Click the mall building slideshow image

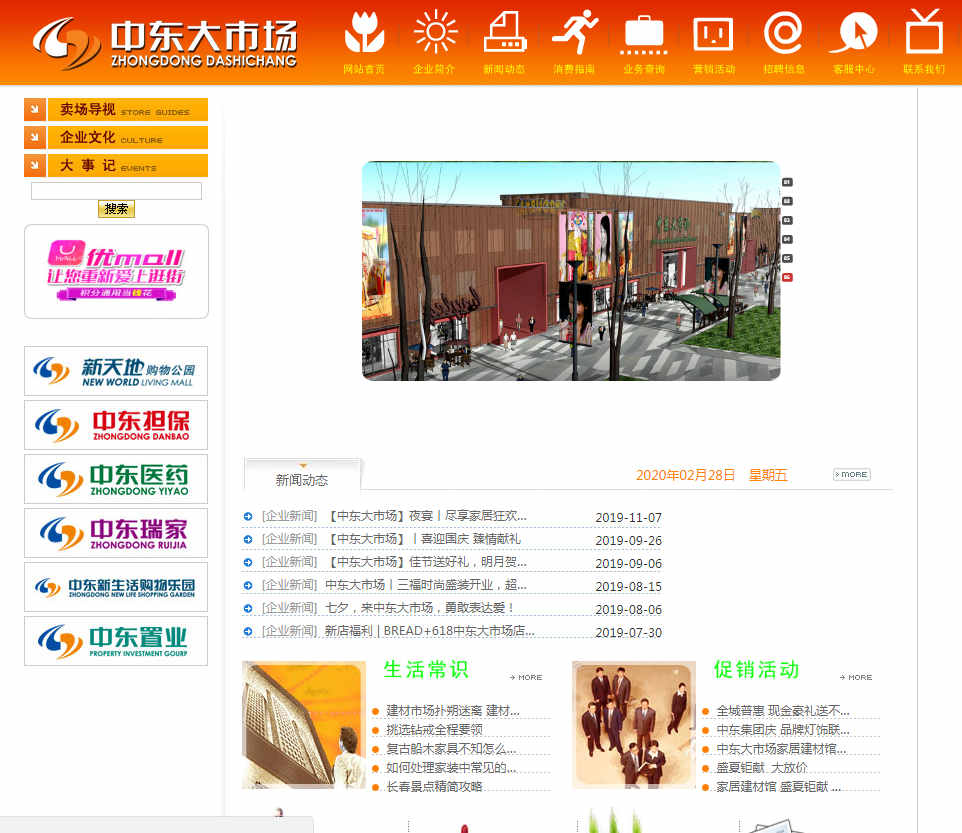pyautogui.click(x=571, y=271)
